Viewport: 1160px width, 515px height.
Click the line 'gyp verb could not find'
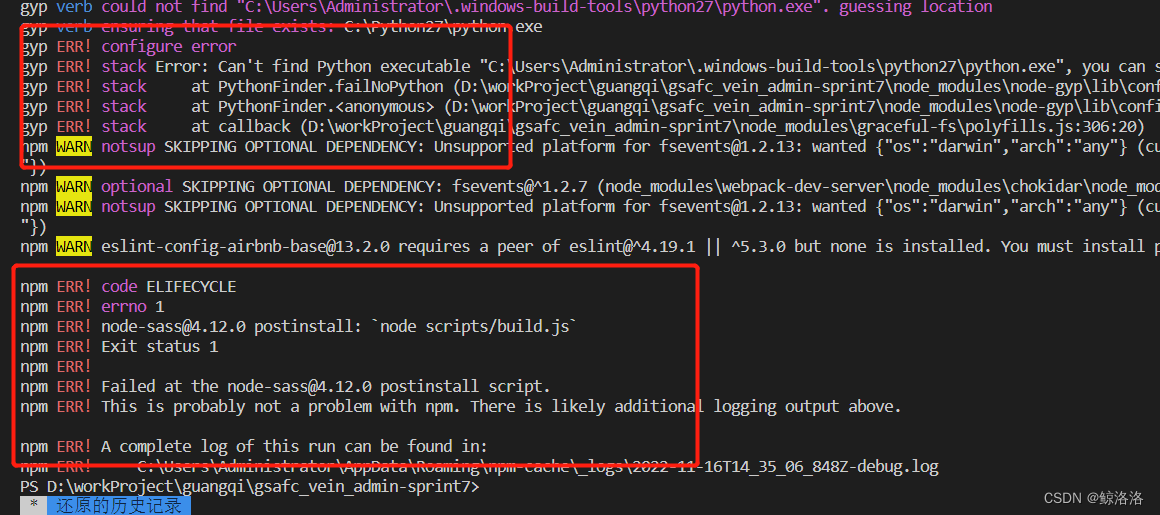[x=506, y=7]
